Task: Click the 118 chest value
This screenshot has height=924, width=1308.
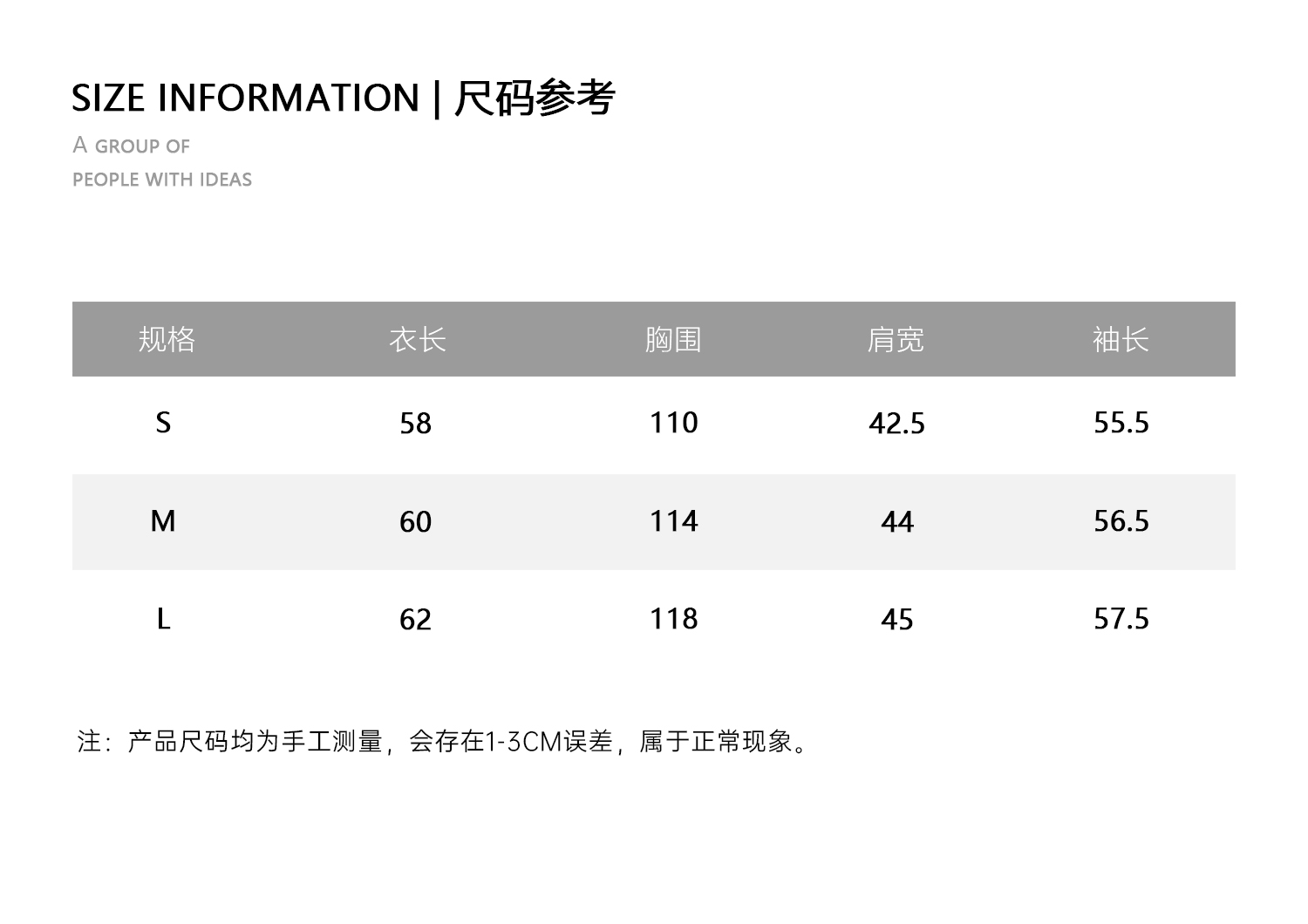Action: coord(673,619)
